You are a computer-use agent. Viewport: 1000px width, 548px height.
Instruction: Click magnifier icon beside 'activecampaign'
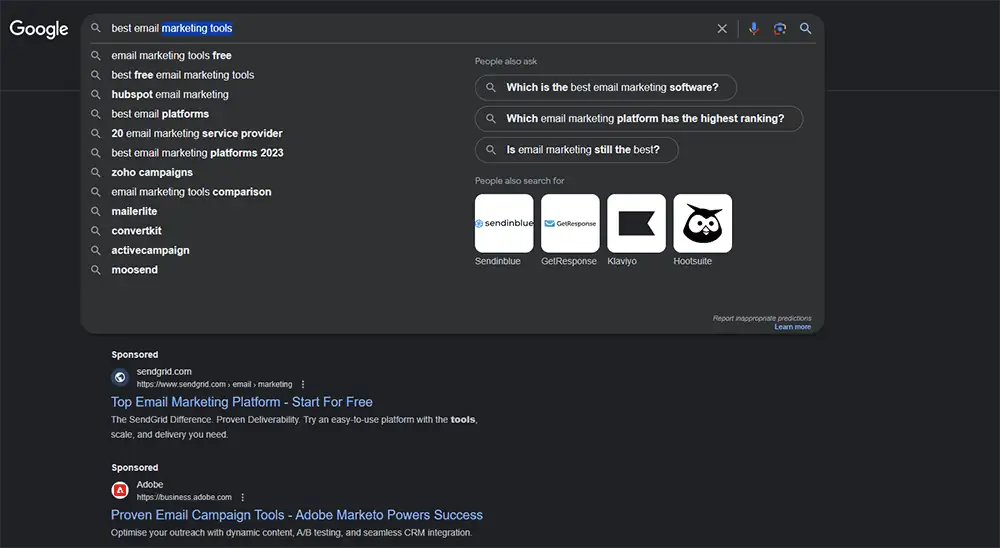click(96, 250)
